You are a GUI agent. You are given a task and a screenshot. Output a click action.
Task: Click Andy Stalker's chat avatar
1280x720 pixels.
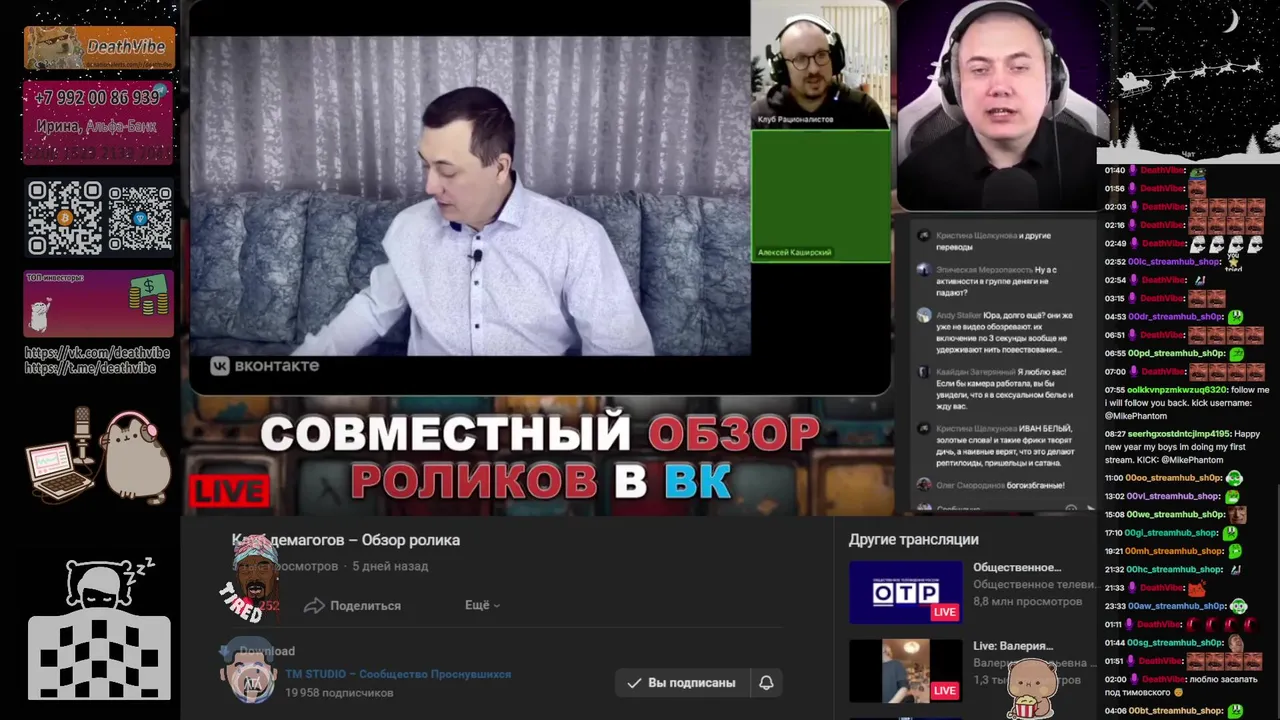pos(924,315)
